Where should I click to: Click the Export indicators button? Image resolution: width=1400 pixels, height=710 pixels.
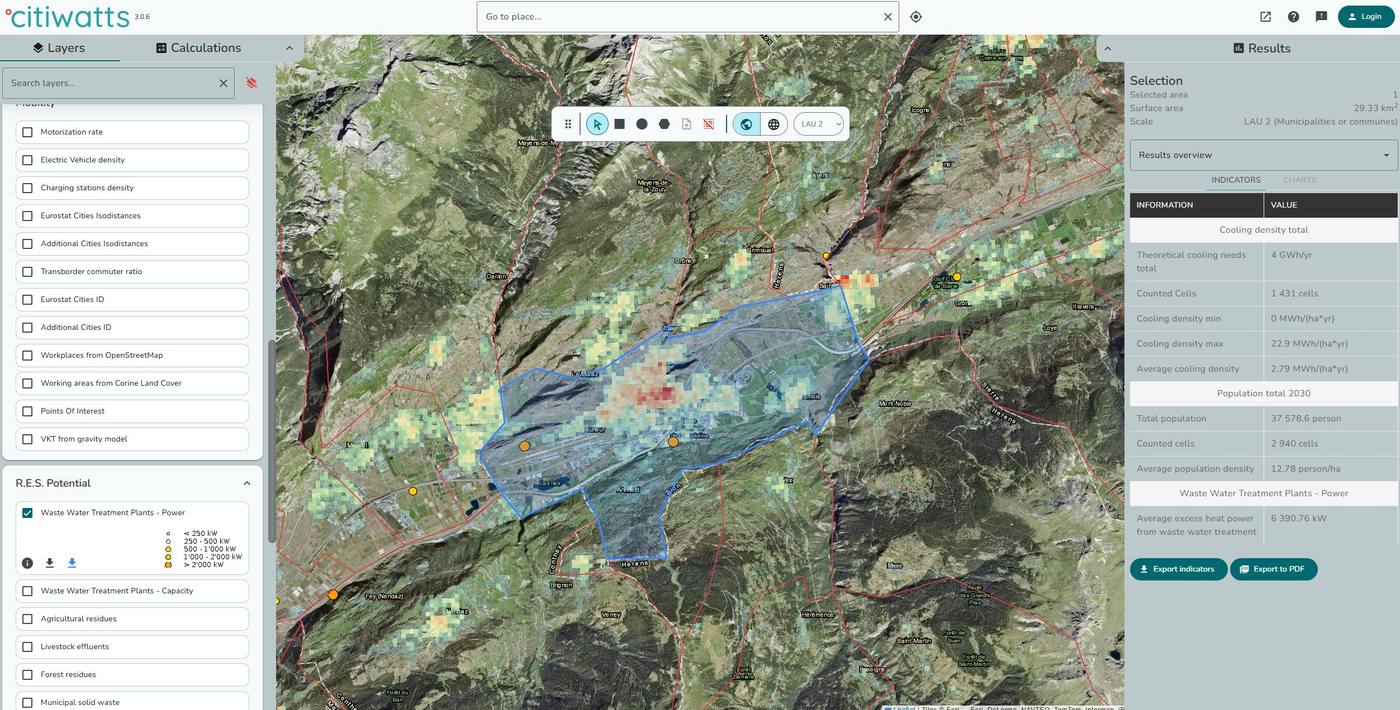click(x=1178, y=569)
